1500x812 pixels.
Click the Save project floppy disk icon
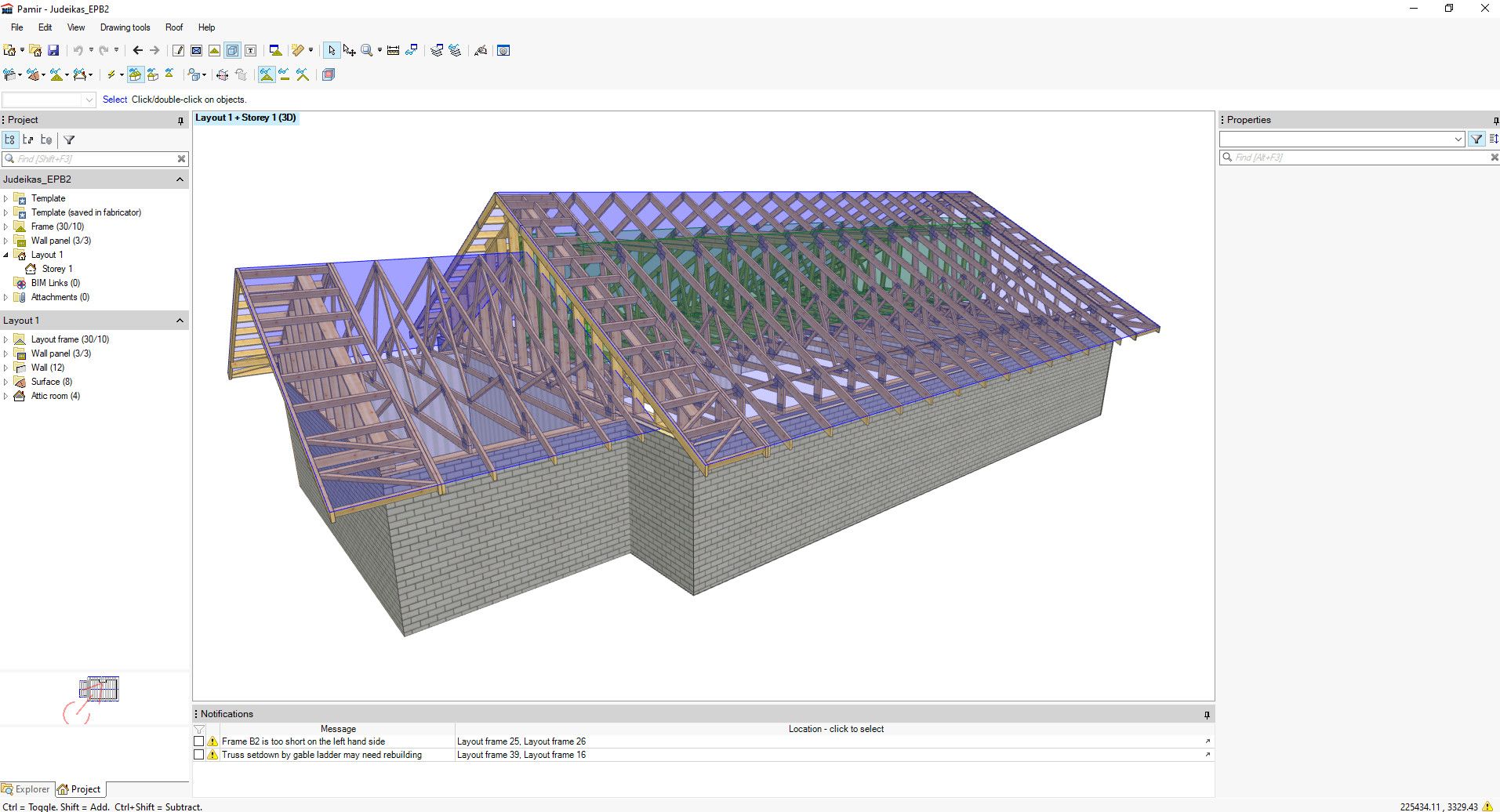[53, 50]
